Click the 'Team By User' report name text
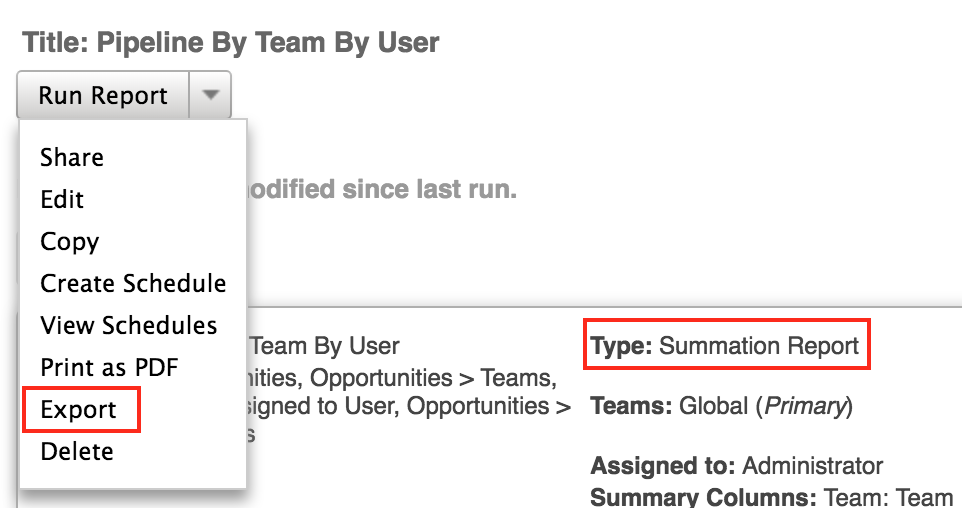962x508 pixels. click(324, 346)
